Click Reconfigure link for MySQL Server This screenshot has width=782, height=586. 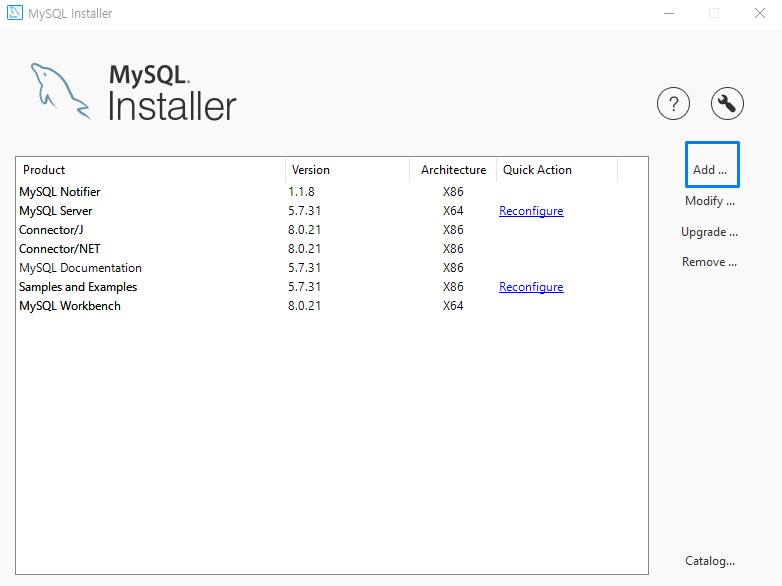click(x=531, y=211)
